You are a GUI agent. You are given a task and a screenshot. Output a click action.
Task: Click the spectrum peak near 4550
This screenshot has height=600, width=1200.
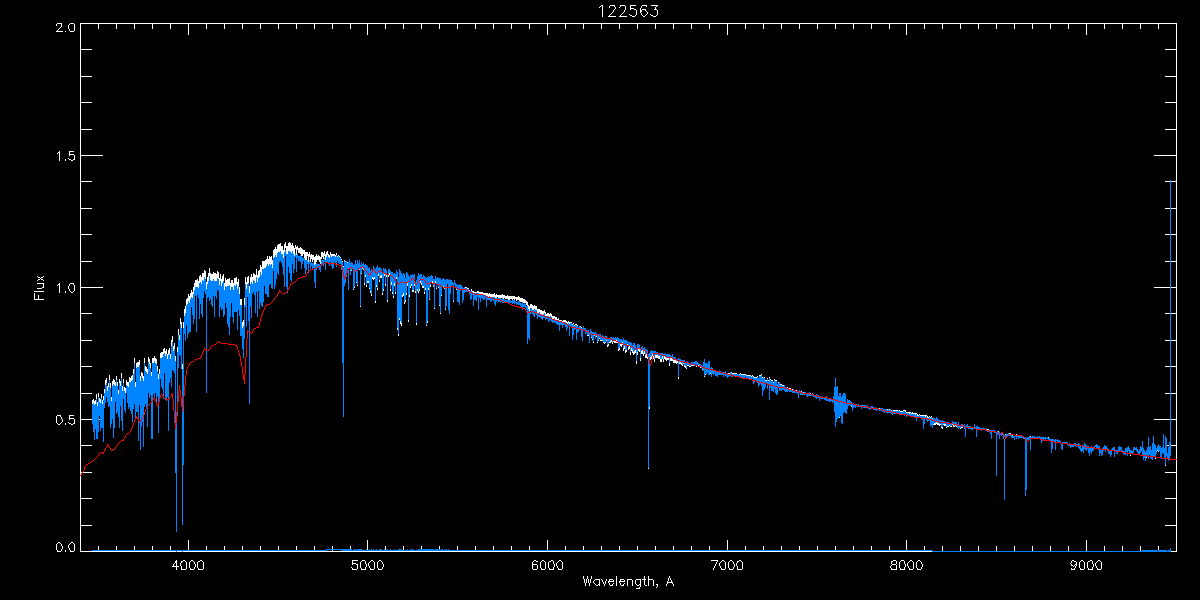(285, 248)
